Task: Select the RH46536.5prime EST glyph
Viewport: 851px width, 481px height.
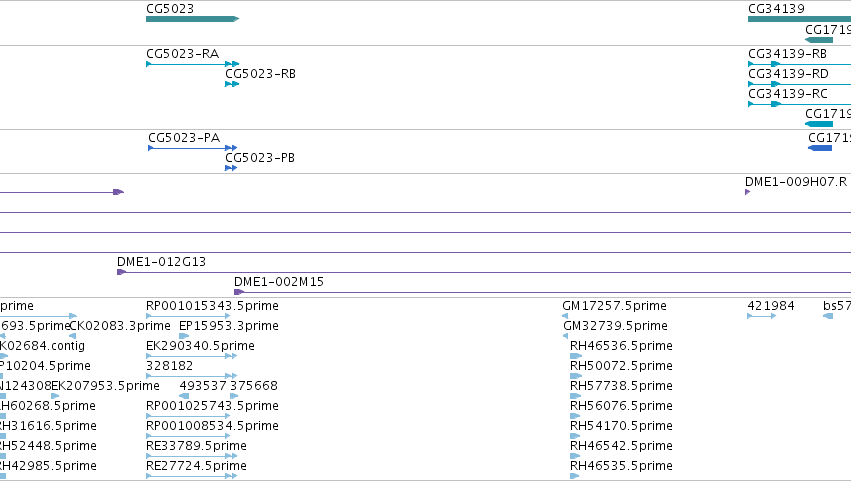Action: (576, 356)
